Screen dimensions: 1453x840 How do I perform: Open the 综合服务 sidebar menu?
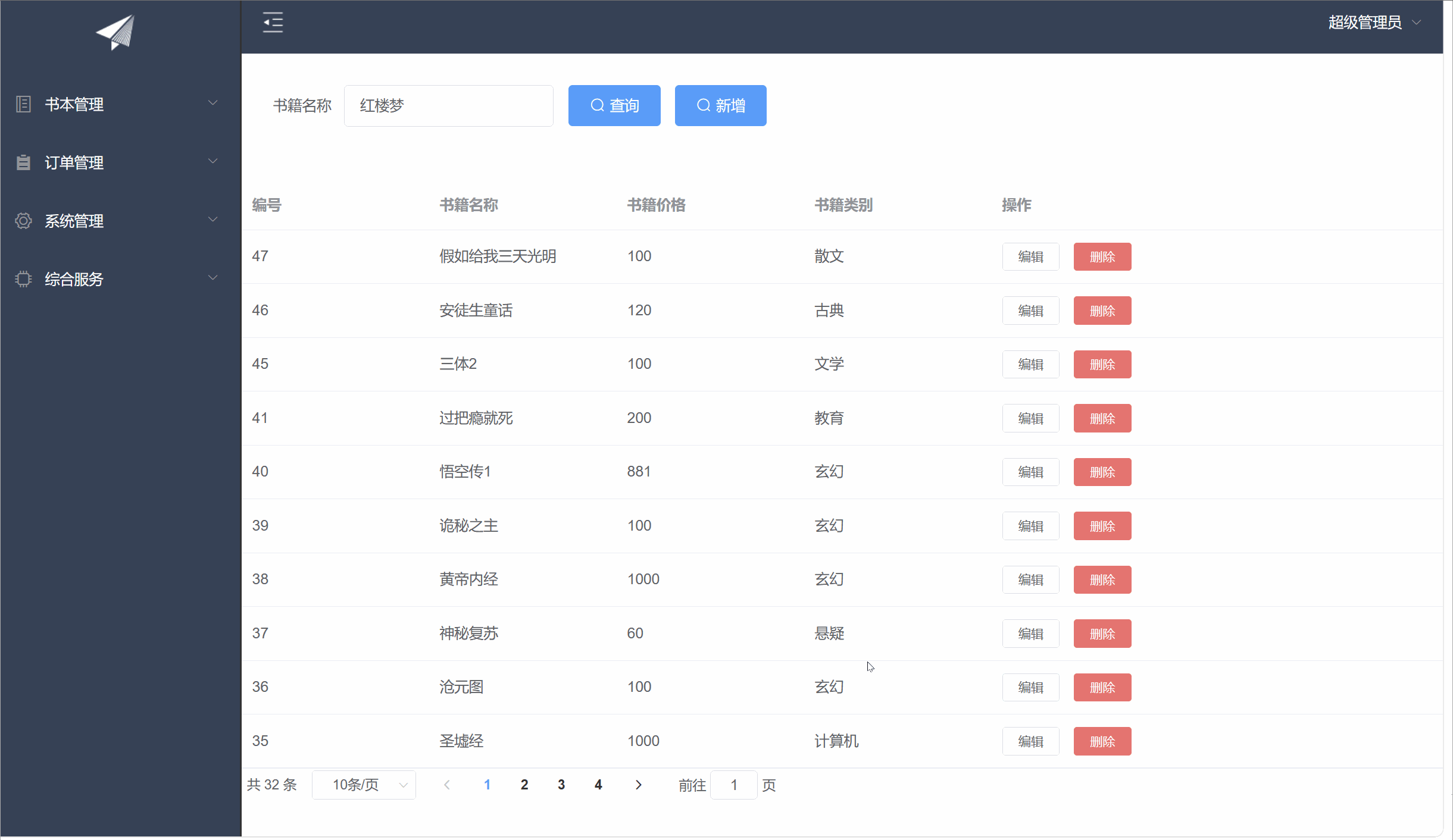click(x=74, y=278)
